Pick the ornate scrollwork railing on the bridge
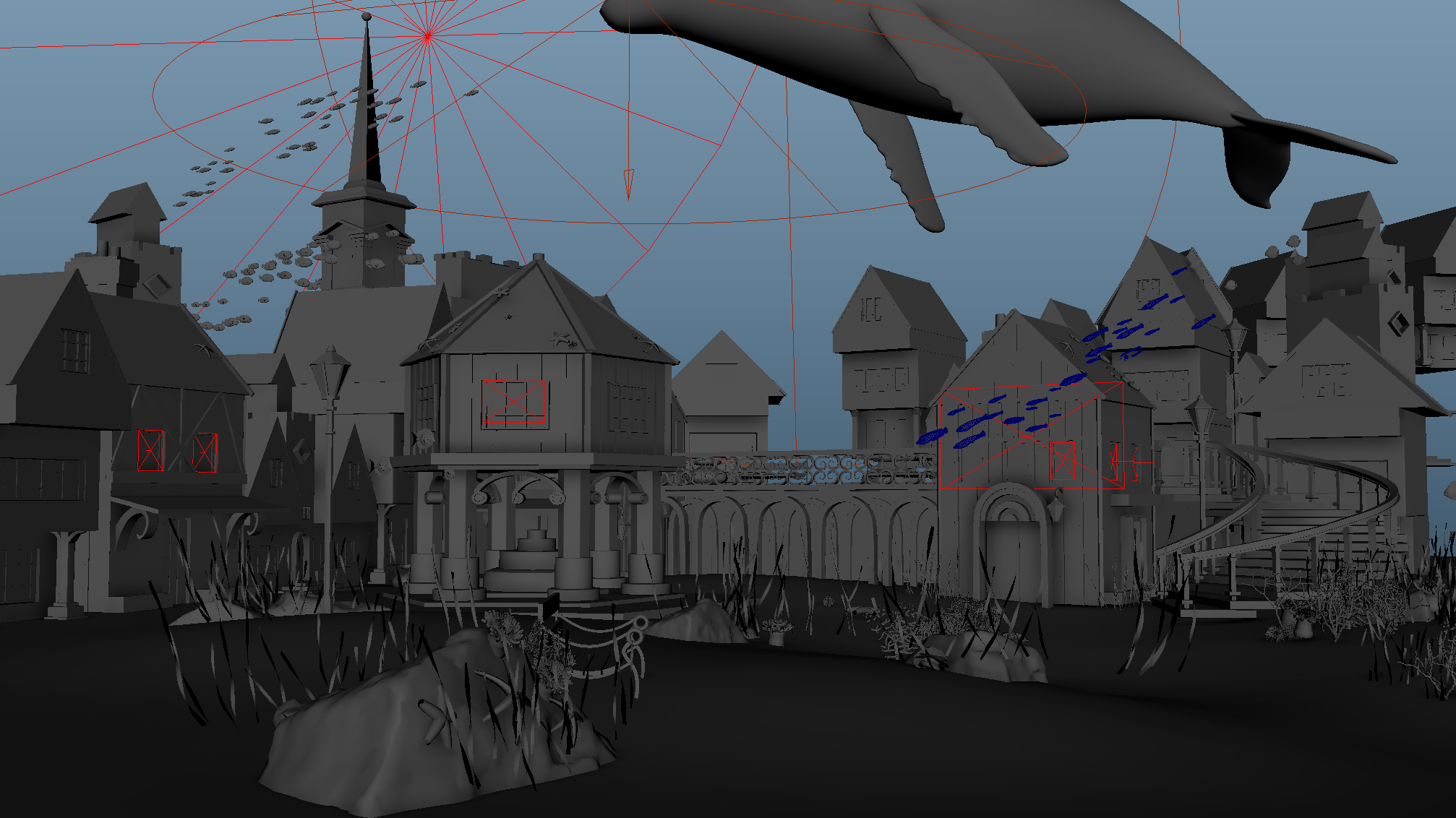 pos(799,470)
